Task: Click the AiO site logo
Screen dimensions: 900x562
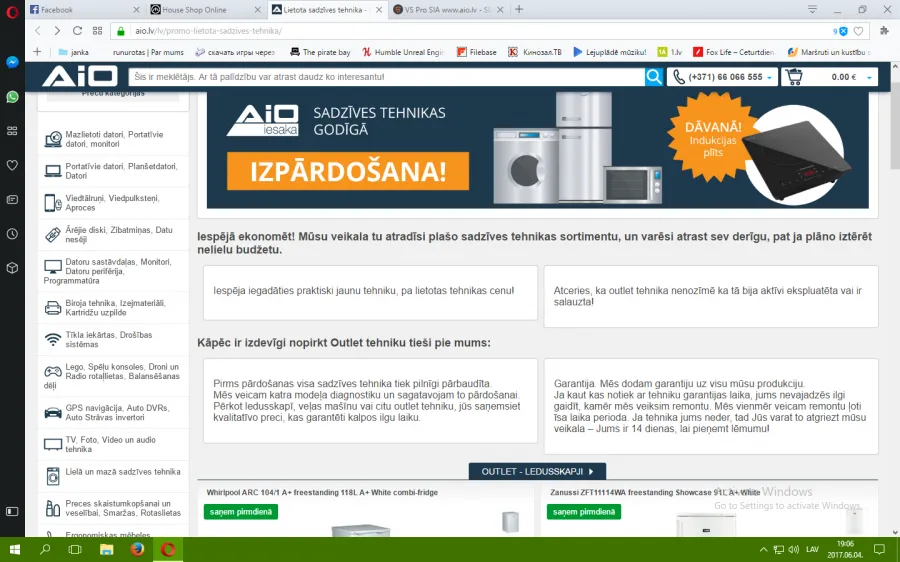Action: point(79,76)
